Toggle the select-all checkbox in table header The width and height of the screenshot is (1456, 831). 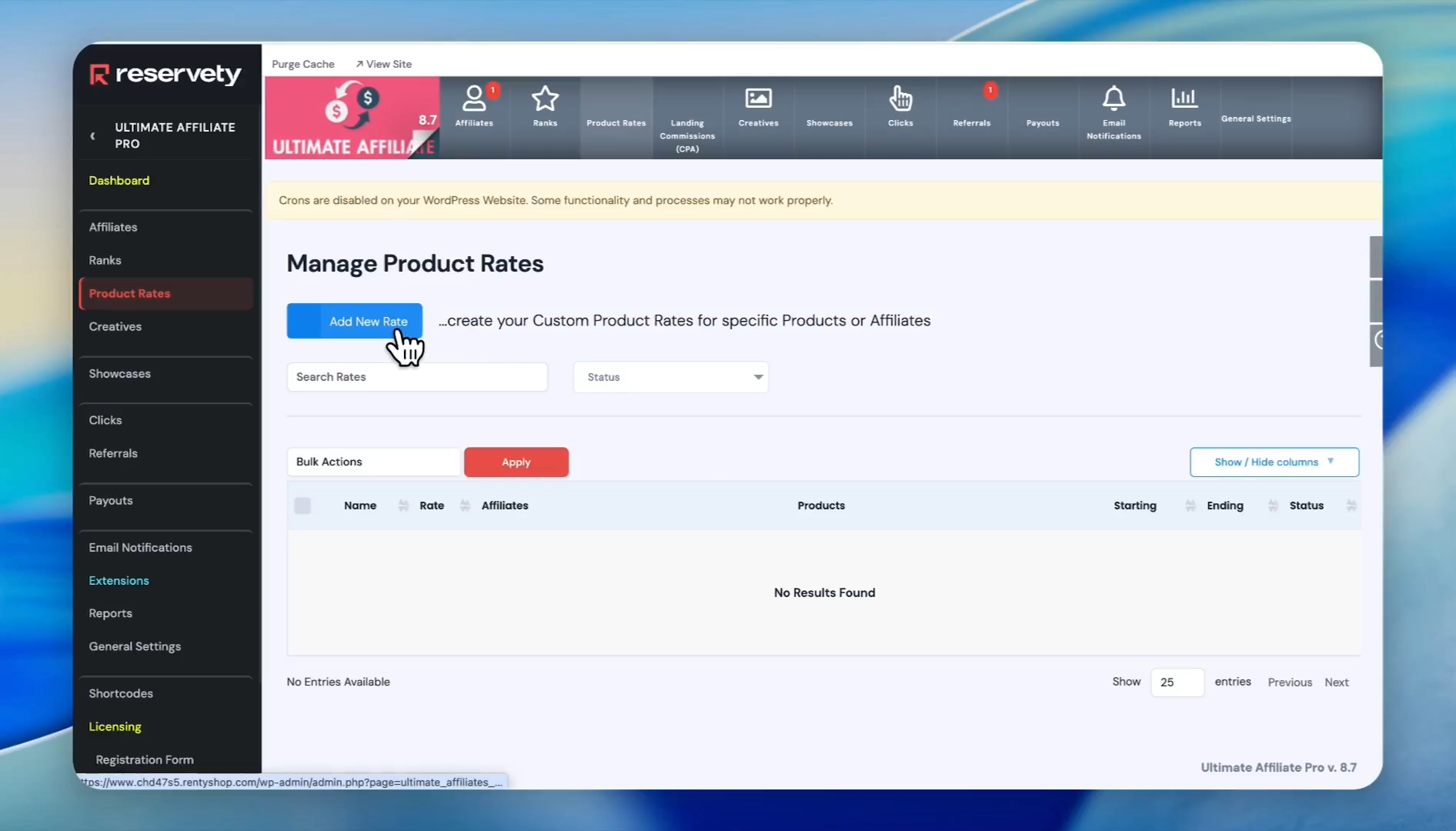tap(302, 506)
